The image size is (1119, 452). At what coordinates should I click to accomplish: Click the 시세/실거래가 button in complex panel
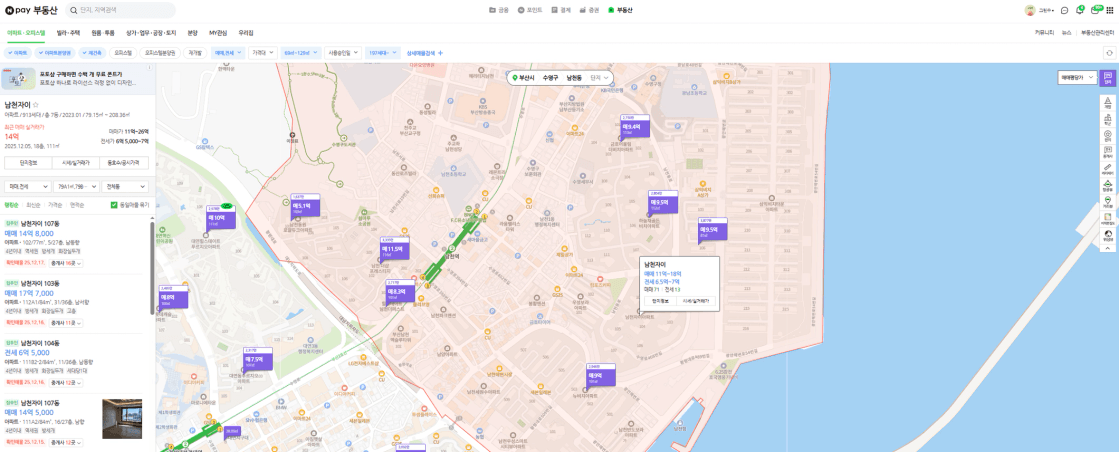[x=76, y=163]
